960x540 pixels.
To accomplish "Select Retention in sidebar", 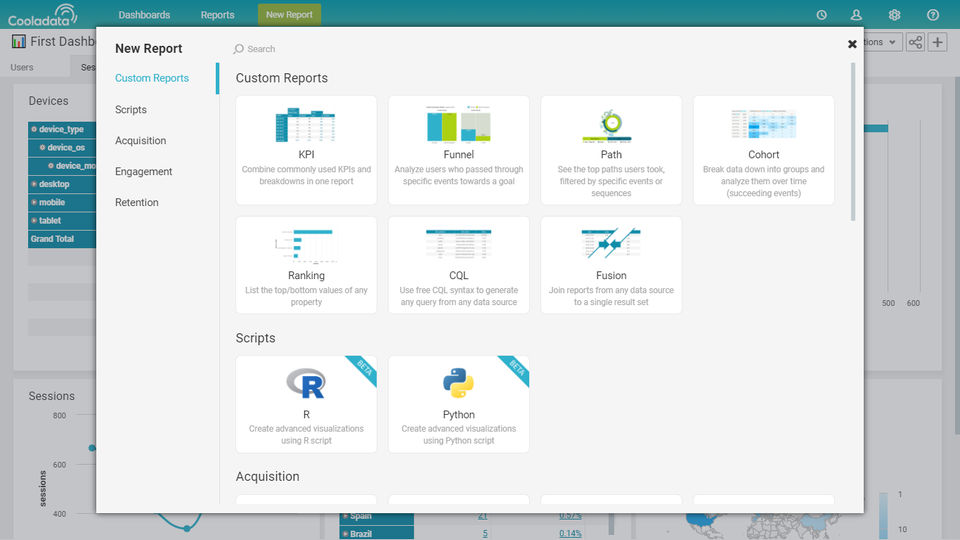I will [x=137, y=203].
